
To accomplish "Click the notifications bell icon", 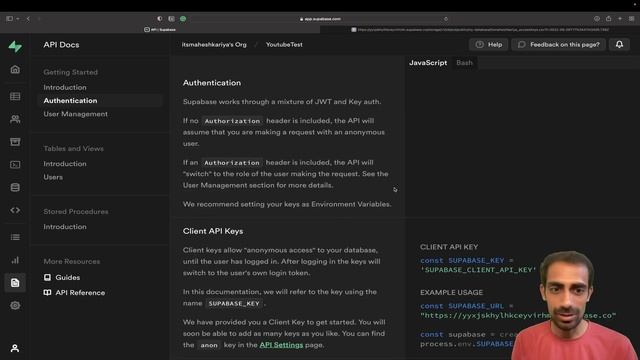I will [x=619, y=44].
